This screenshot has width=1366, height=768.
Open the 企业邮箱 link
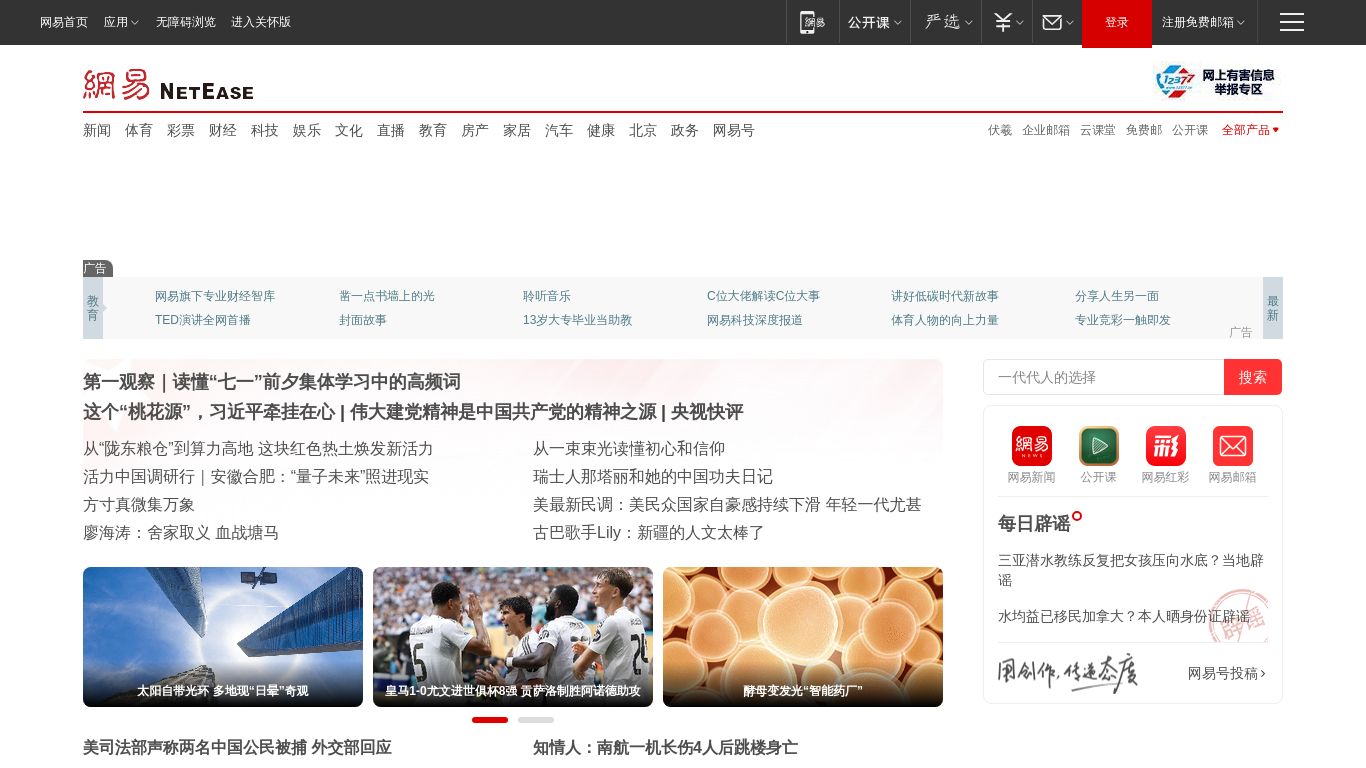[1046, 130]
